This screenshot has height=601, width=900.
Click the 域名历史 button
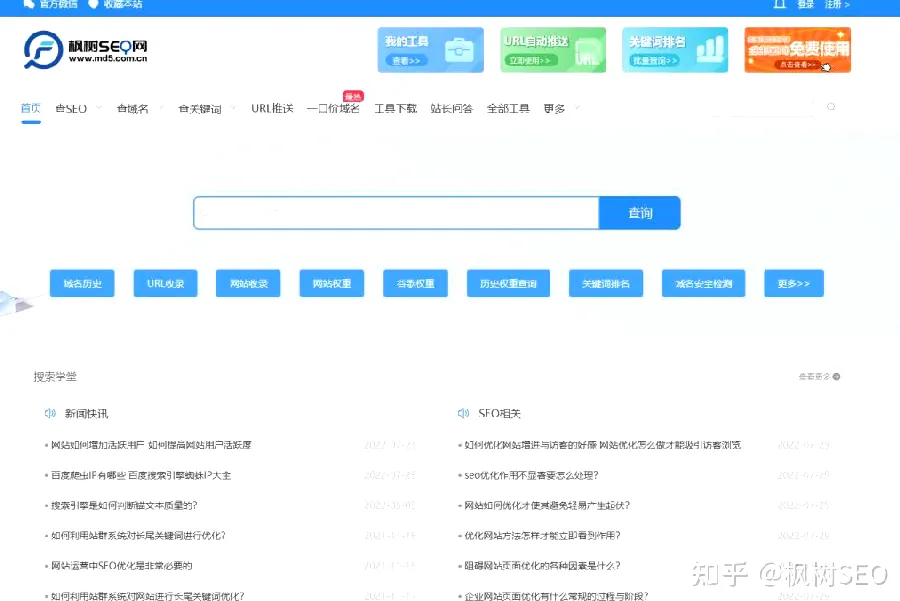82,284
